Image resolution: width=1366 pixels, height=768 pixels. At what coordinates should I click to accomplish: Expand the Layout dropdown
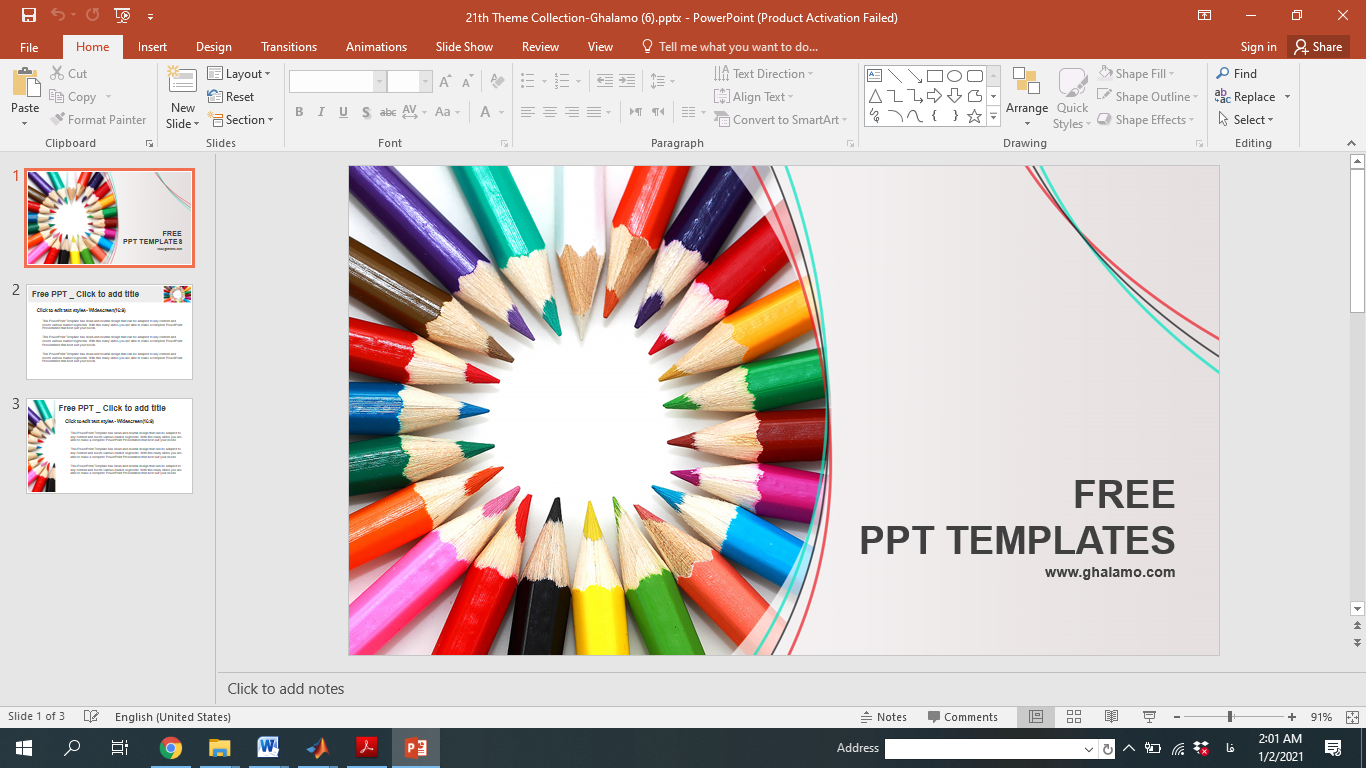click(239, 74)
